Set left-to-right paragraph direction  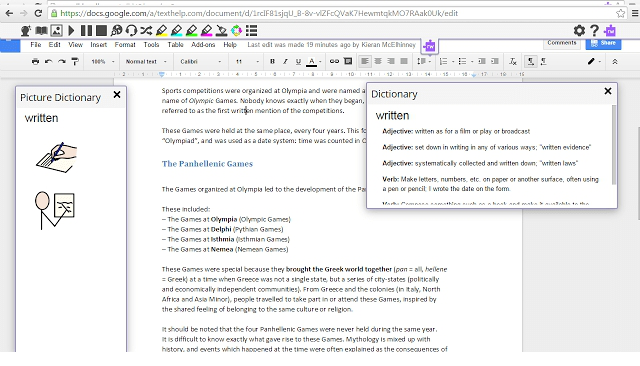(x=530, y=62)
